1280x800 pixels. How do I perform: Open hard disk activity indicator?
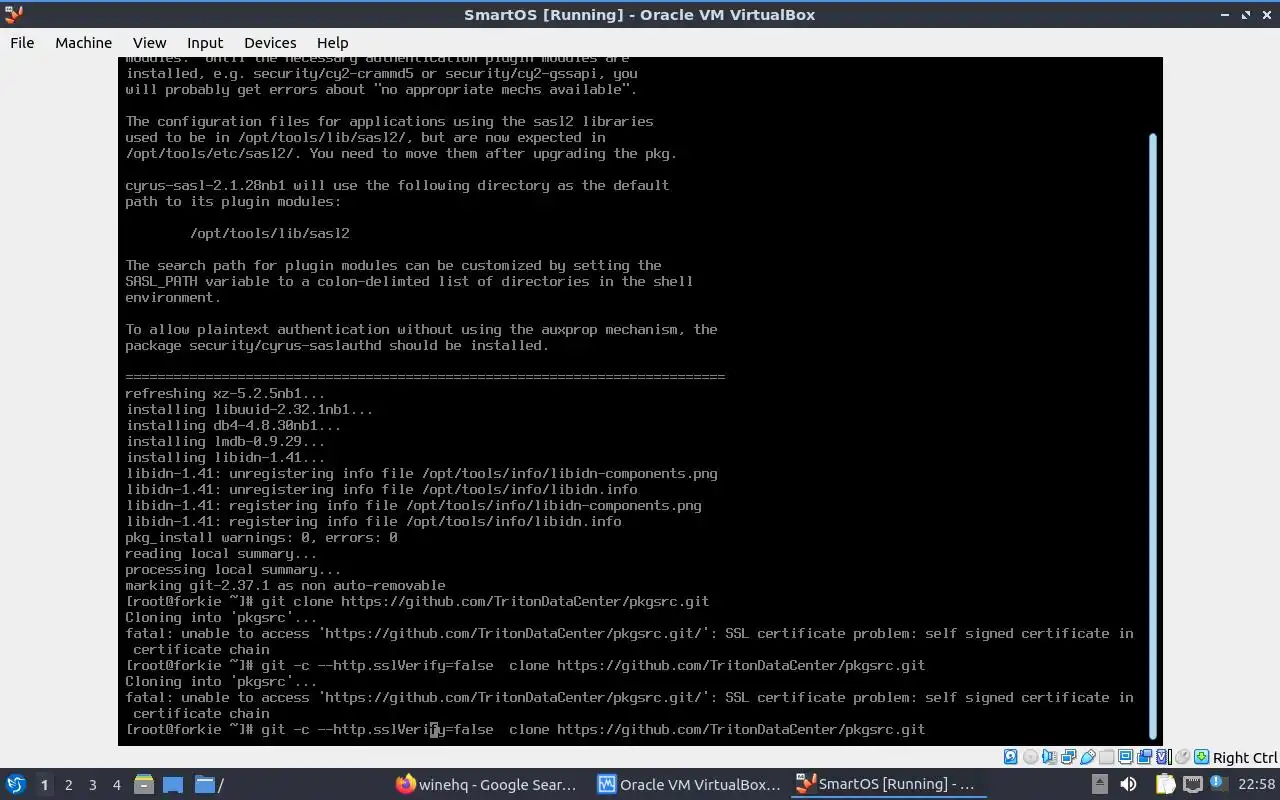1010,757
